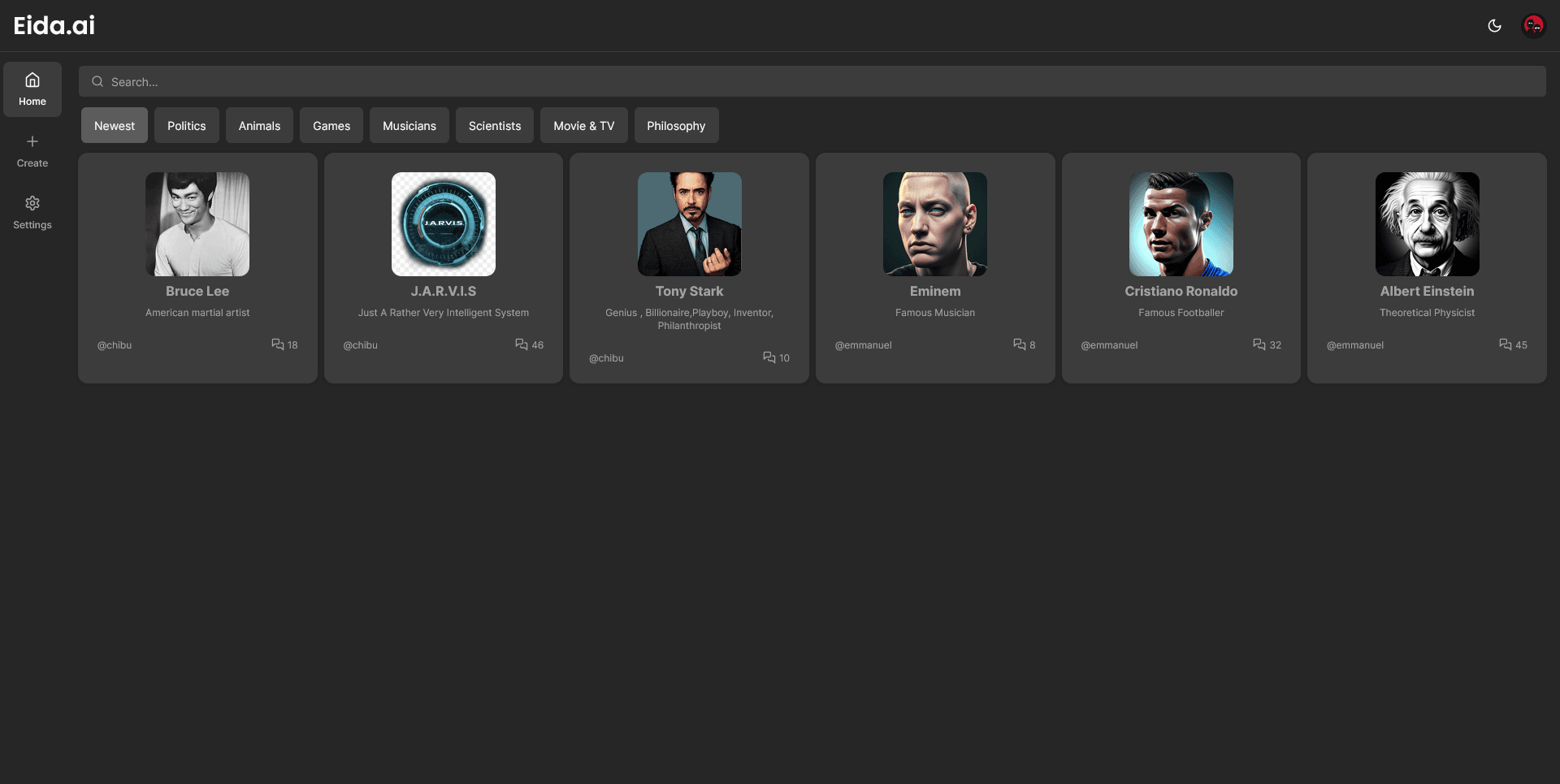Screen dimensions: 1560x784
Task: Click the Albert Einstein name title
Action: (x=1428, y=291)
